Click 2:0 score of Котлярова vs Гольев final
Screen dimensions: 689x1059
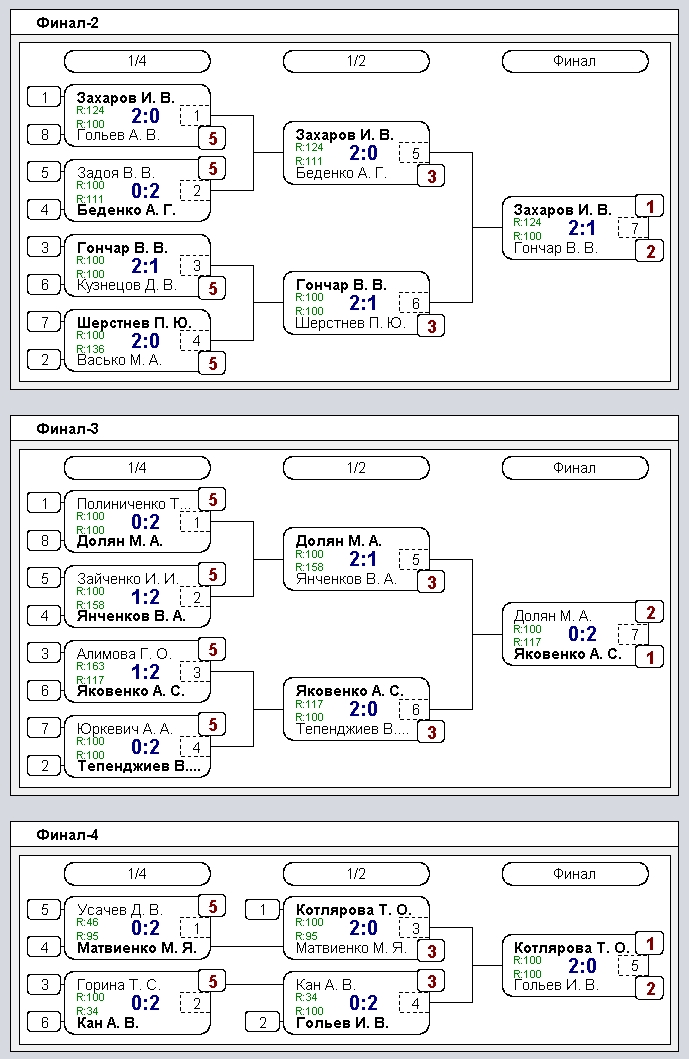[x=582, y=966]
